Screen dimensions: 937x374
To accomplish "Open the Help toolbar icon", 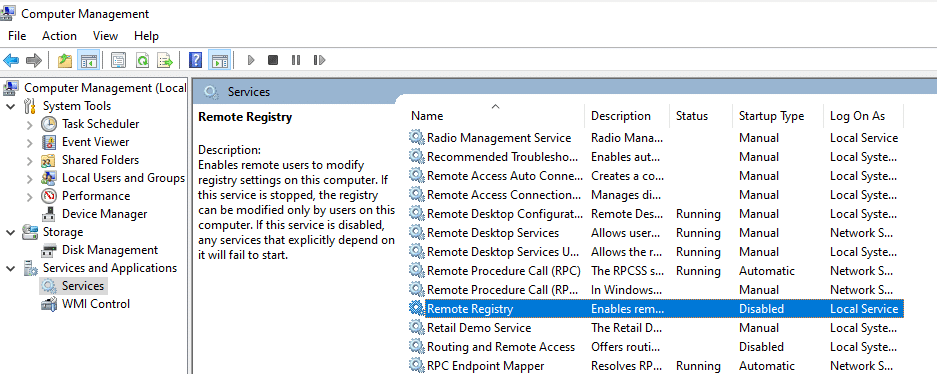I will 195,60.
